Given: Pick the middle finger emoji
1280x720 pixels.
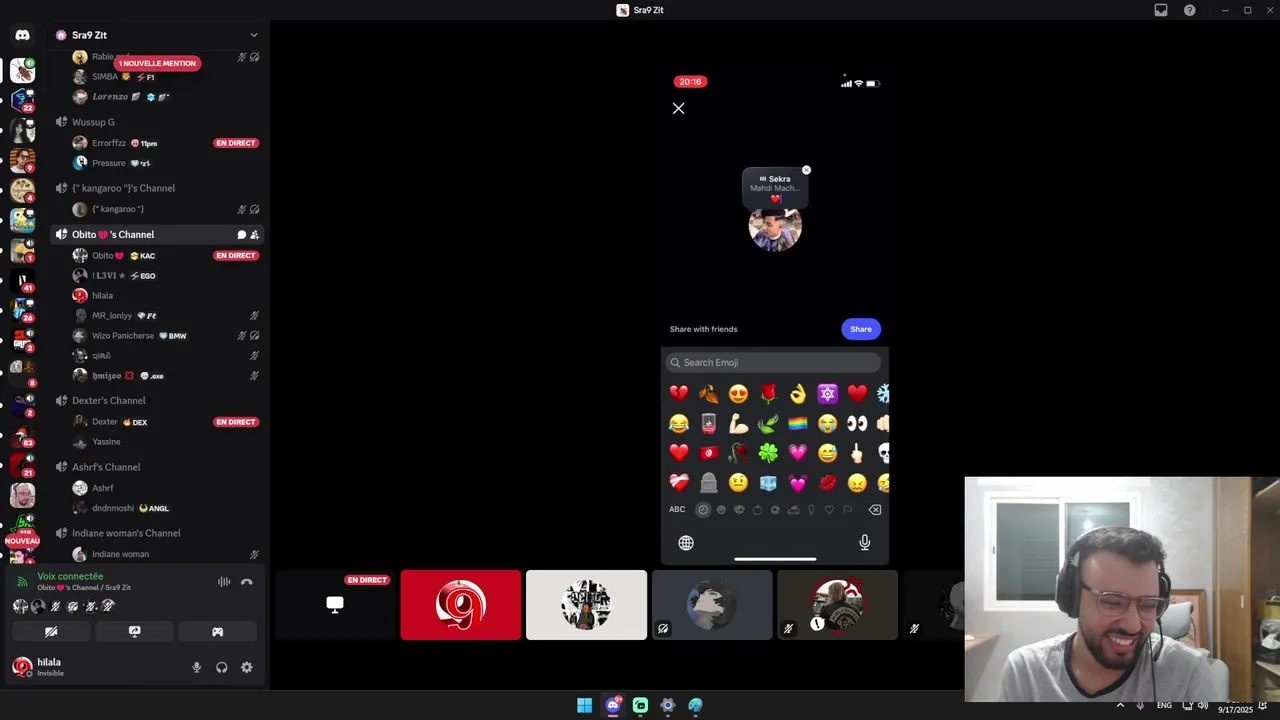Looking at the screenshot, I should pos(857,453).
